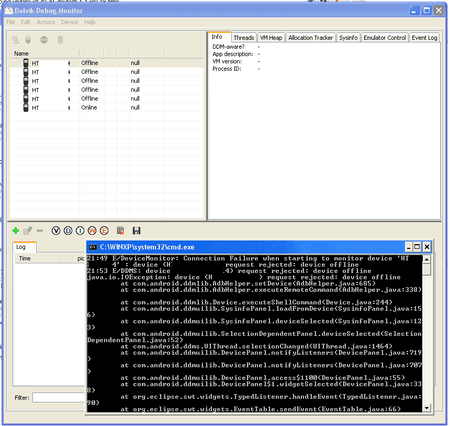Switch to the VM Heap tab
Screen dimensions: 450x426
click(271, 38)
